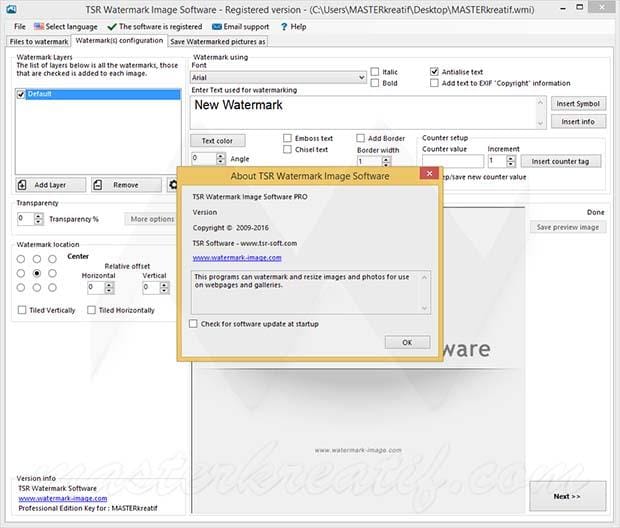Maximize the TSR Watermark window
The height and width of the screenshot is (528, 620).
point(580,7)
